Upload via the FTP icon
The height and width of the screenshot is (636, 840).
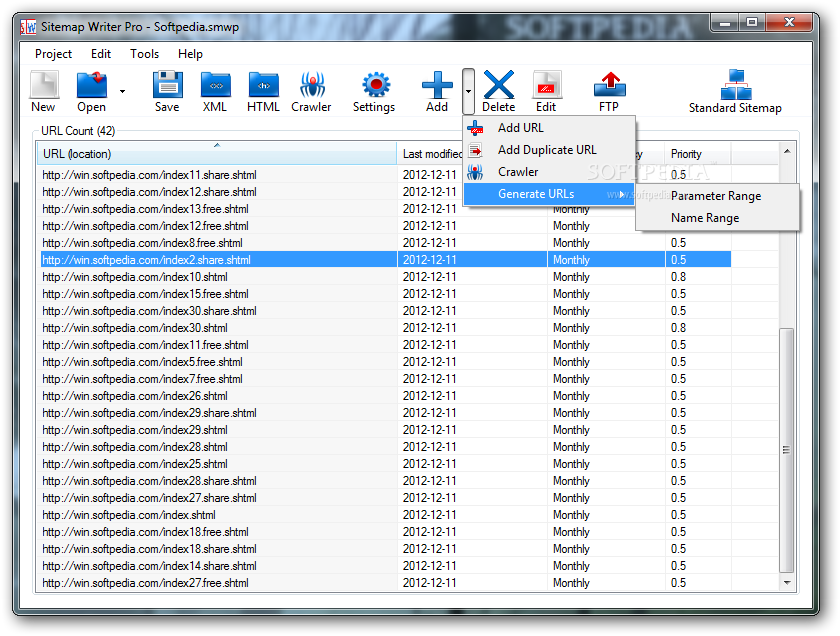[x=609, y=85]
